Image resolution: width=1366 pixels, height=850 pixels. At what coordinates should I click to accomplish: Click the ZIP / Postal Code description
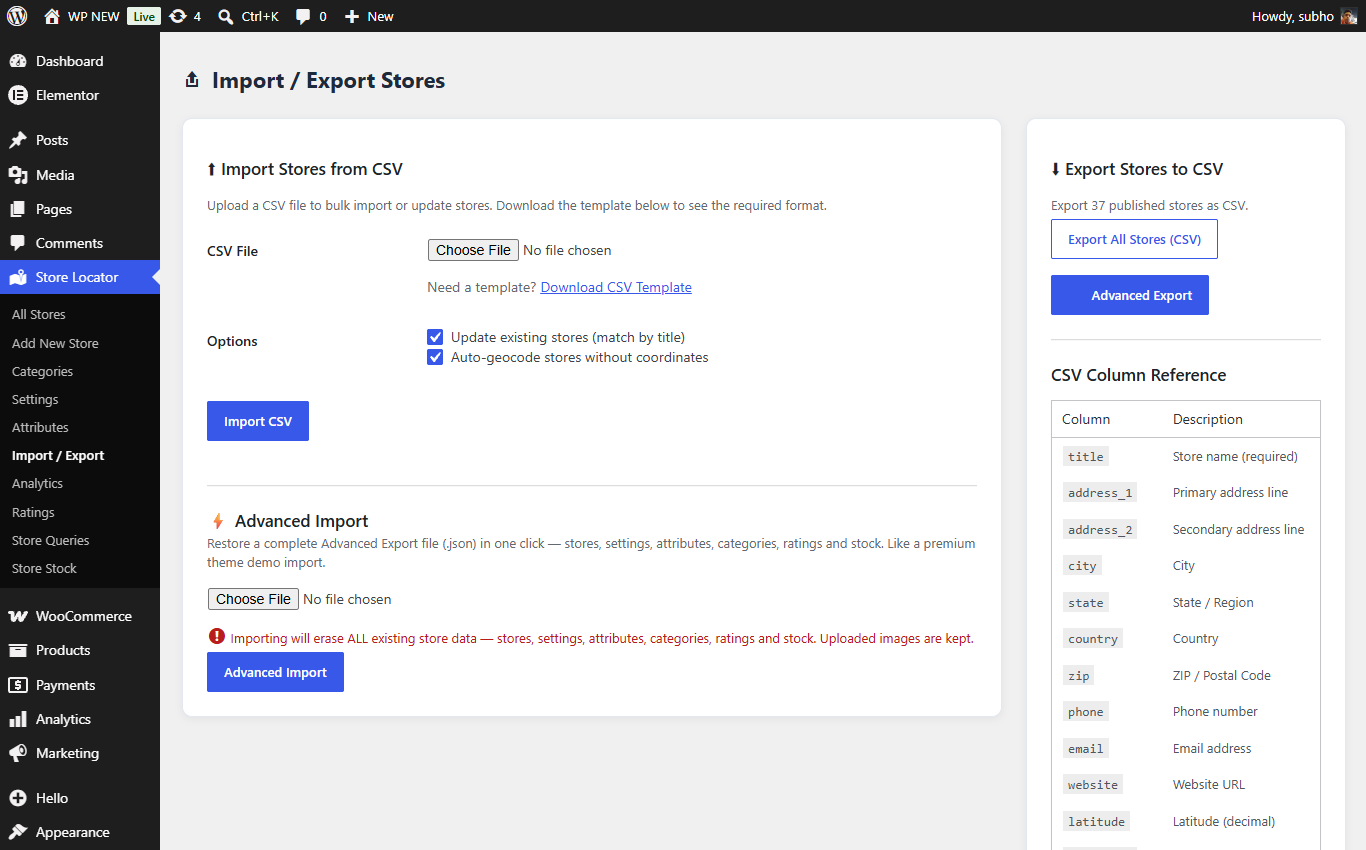(x=1222, y=675)
